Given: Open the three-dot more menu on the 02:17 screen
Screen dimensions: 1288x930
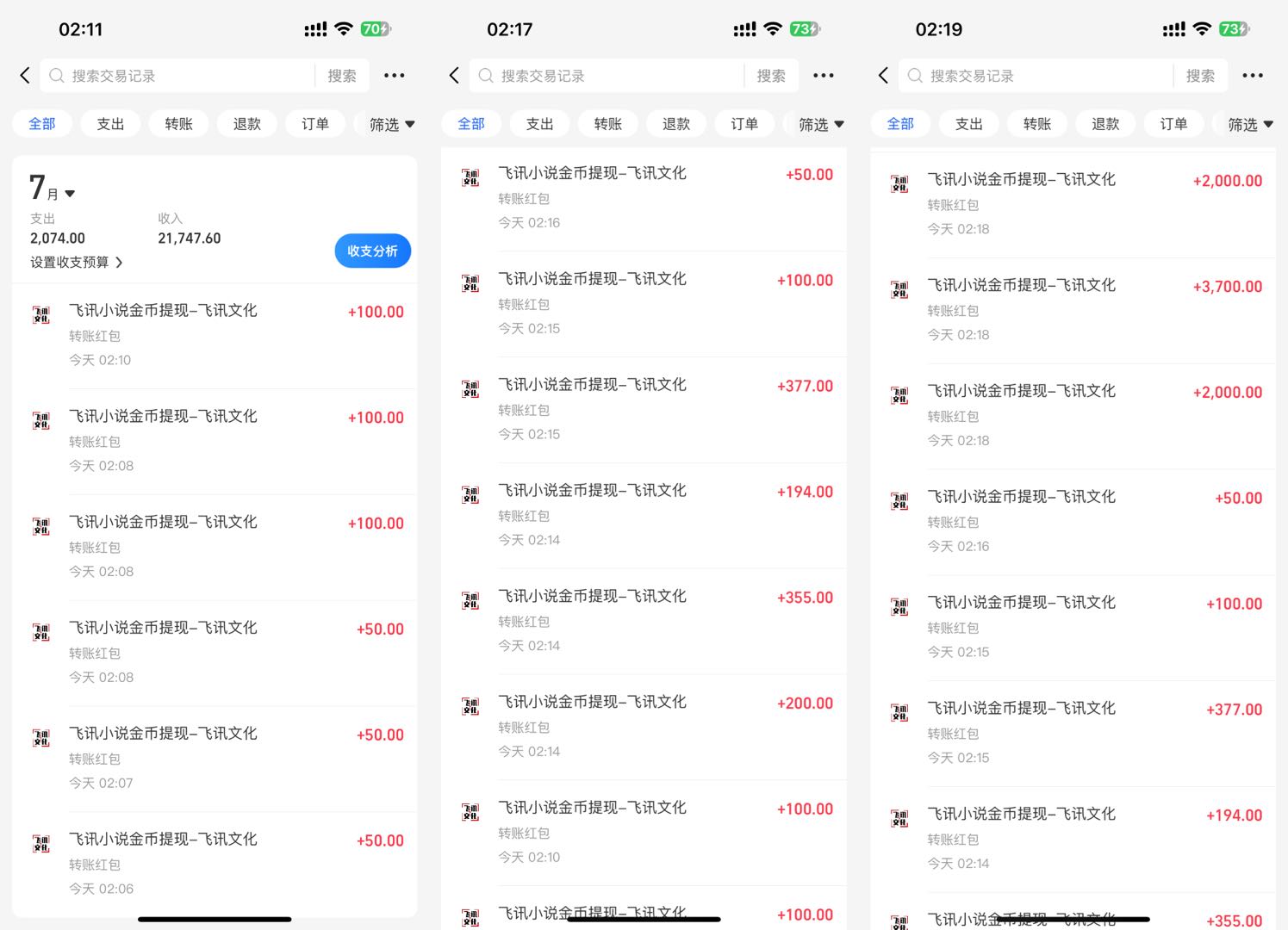Looking at the screenshot, I should [824, 76].
